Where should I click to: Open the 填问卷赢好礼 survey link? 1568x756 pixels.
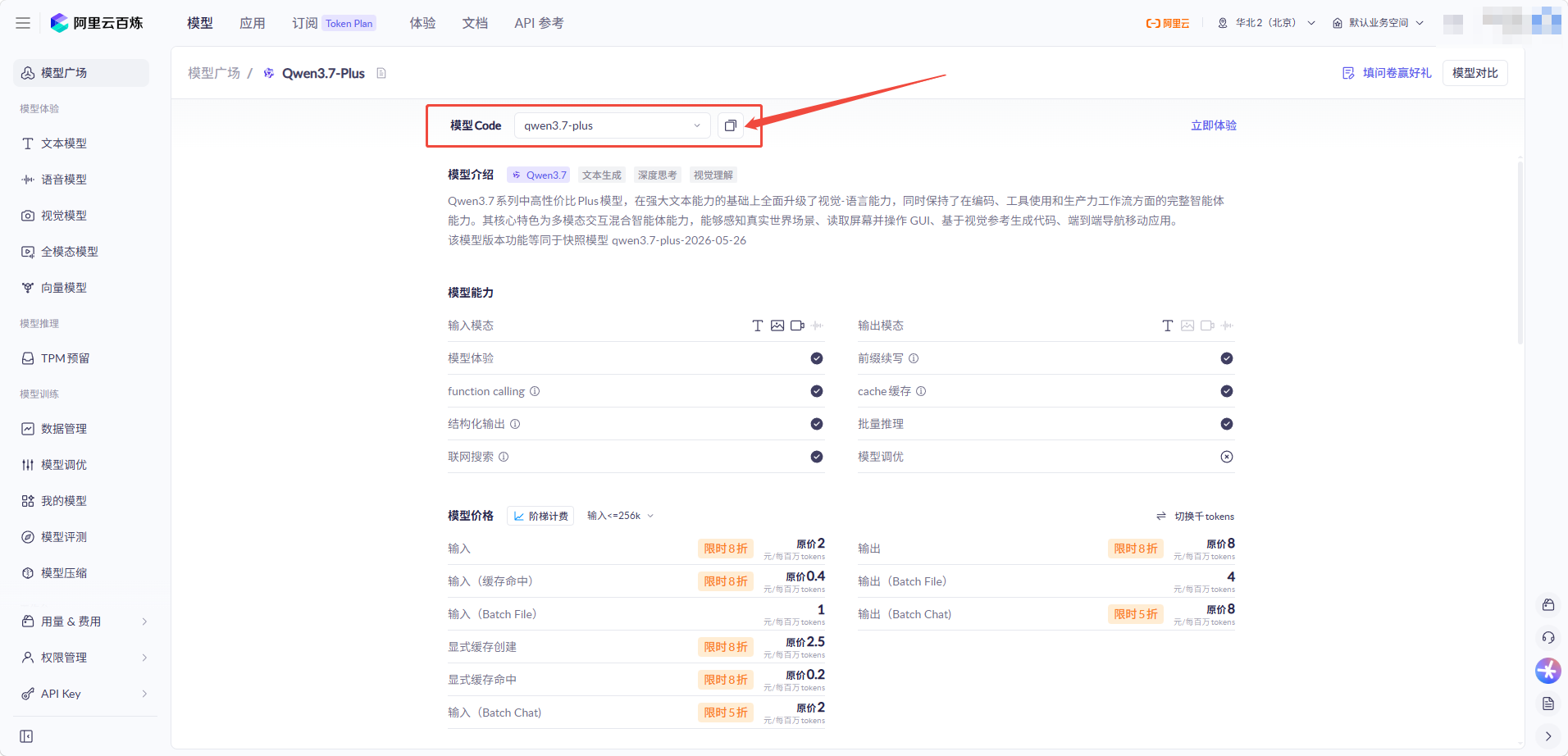pos(1387,73)
